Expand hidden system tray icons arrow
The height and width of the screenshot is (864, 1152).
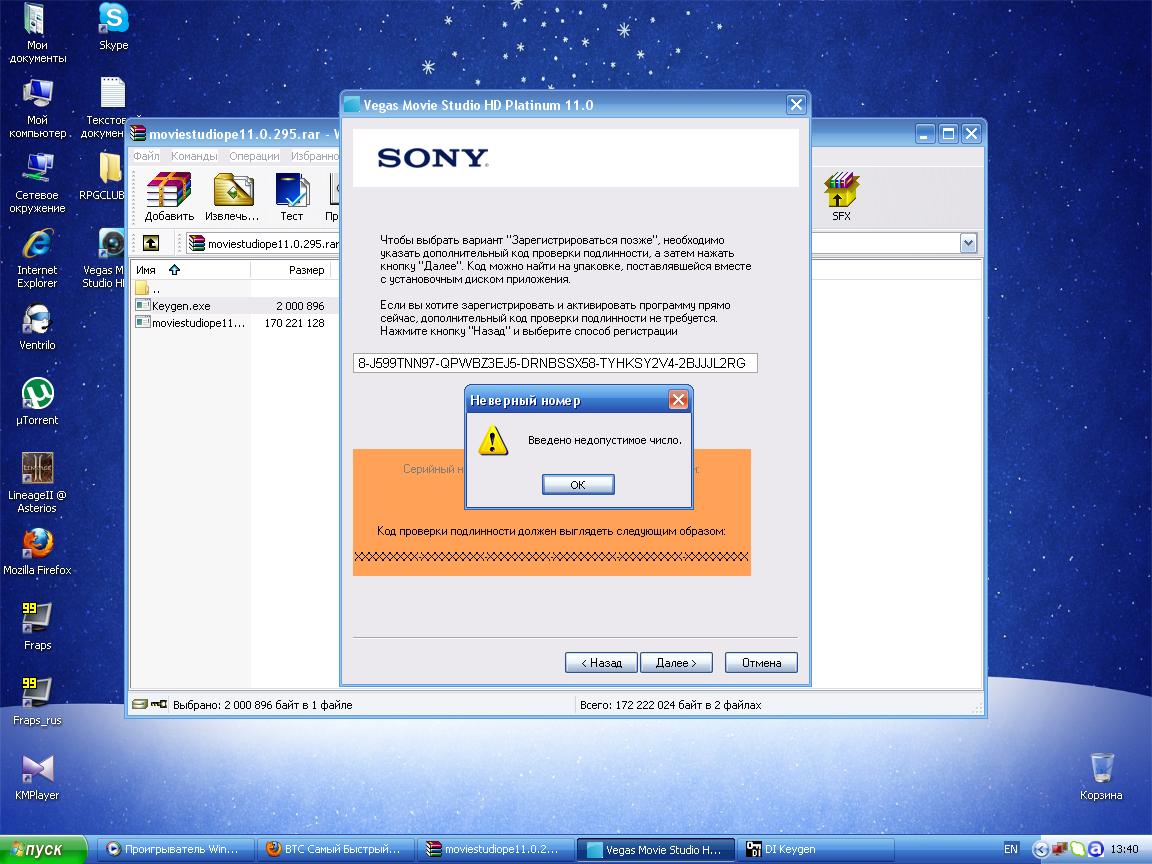[1040, 849]
